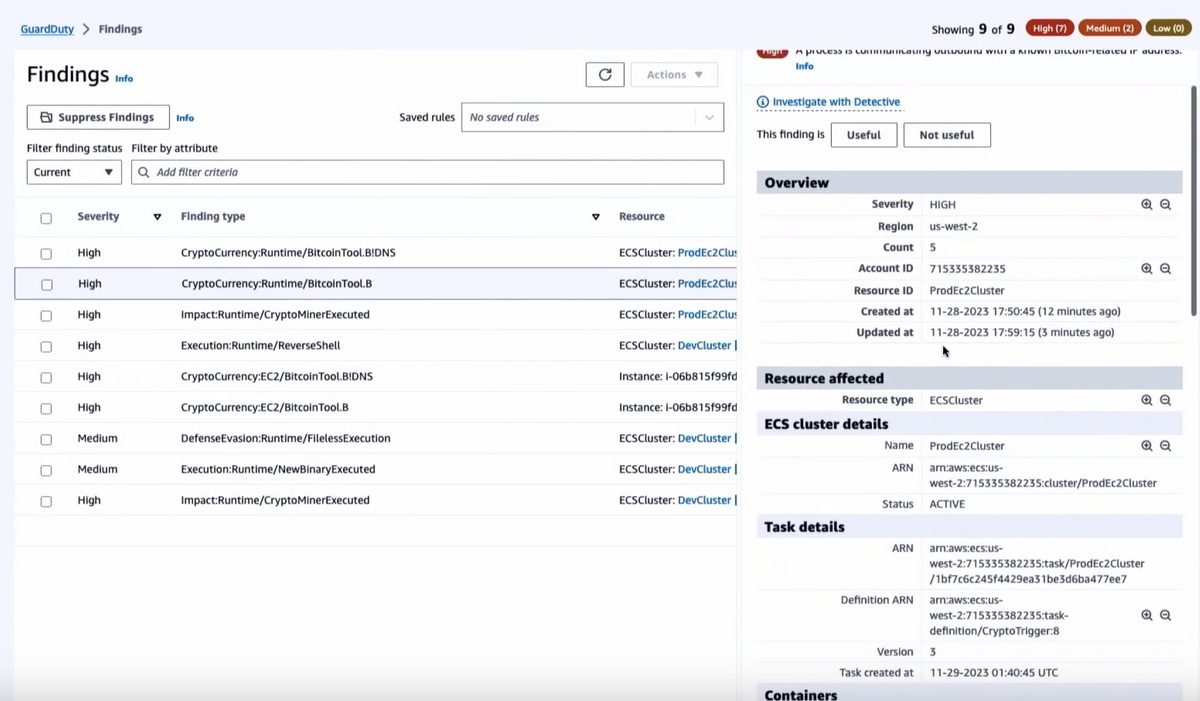Click the Suppress Findings button
1200x701 pixels.
tap(98, 117)
